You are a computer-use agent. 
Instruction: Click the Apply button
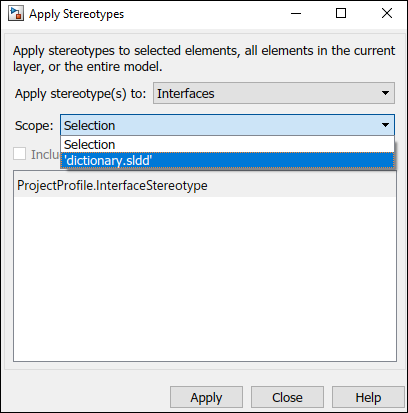click(206, 397)
